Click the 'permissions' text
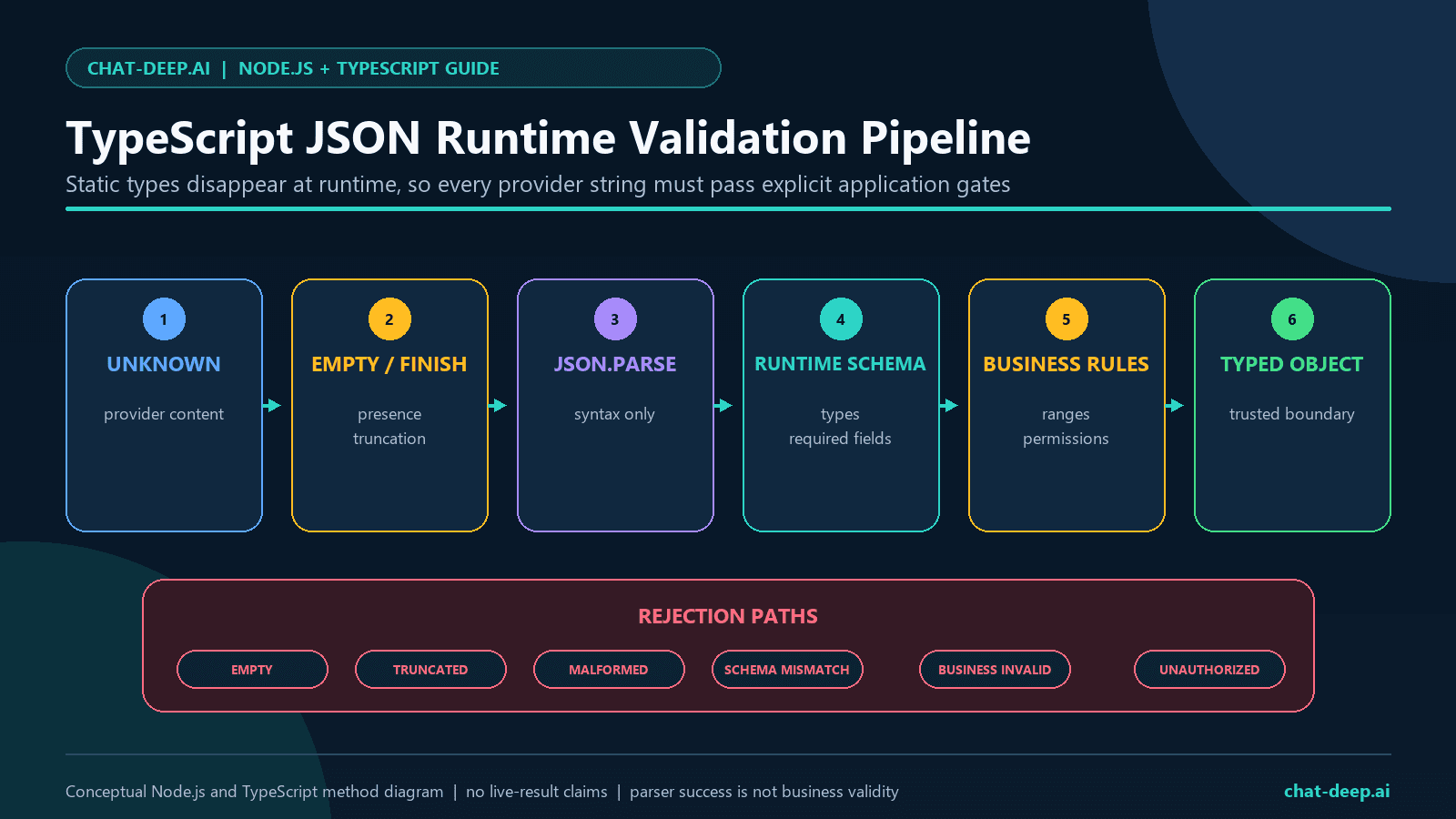The image size is (1456, 819). (1066, 439)
